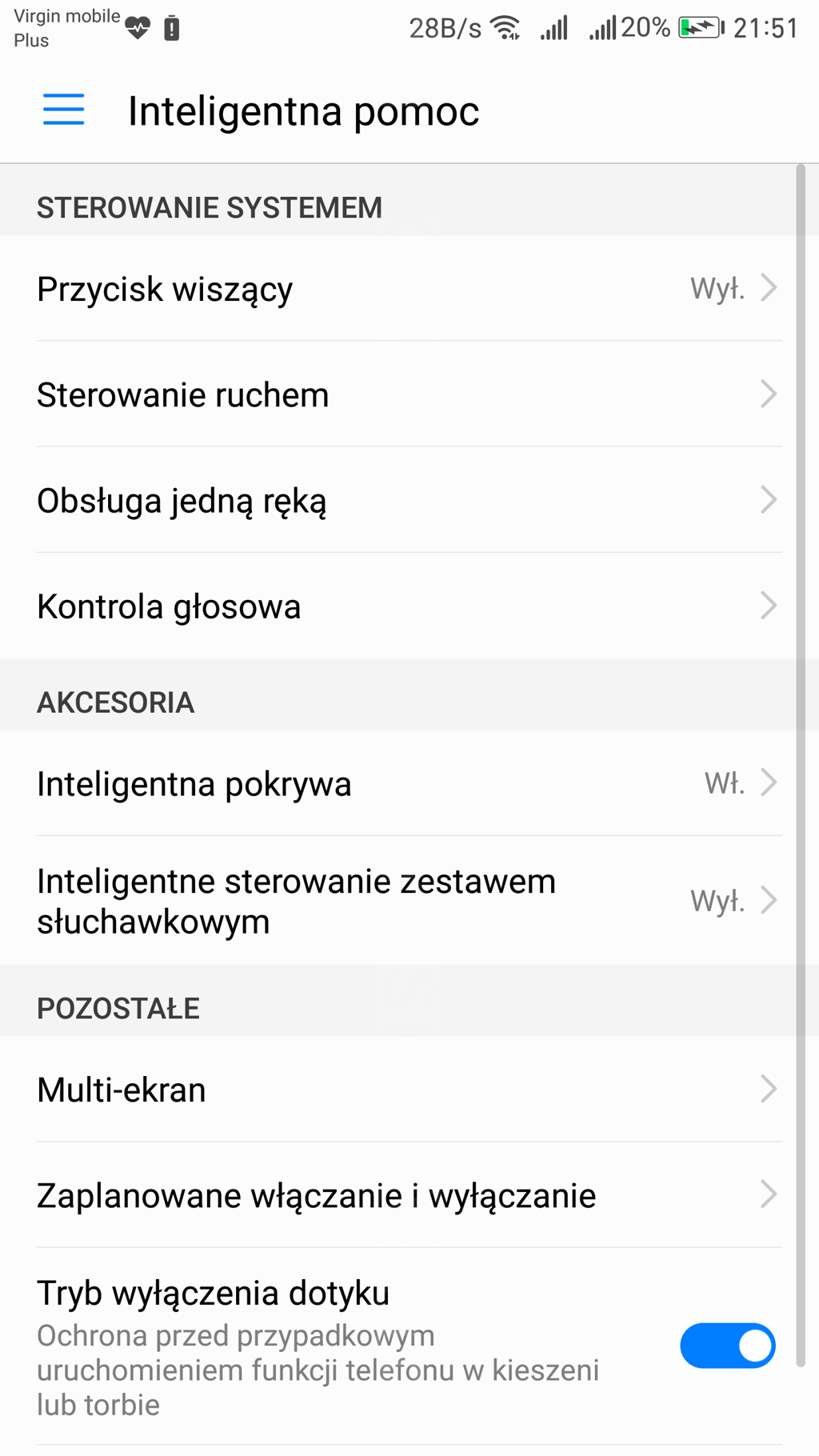Screen dimensions: 819x1456
Task: Open the hamburger navigation menu
Action: click(63, 110)
